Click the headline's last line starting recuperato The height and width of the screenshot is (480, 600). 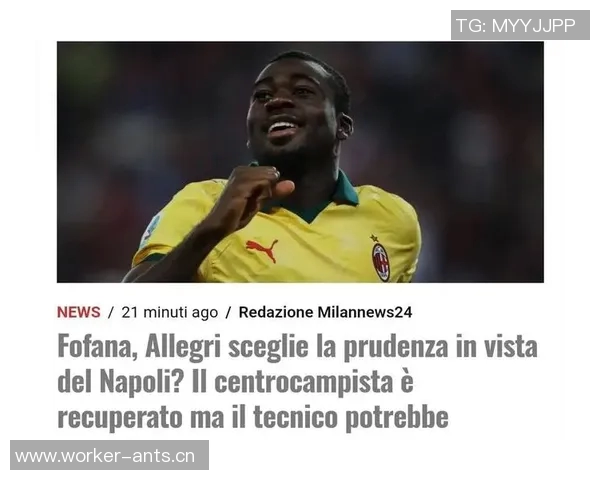[253, 417]
